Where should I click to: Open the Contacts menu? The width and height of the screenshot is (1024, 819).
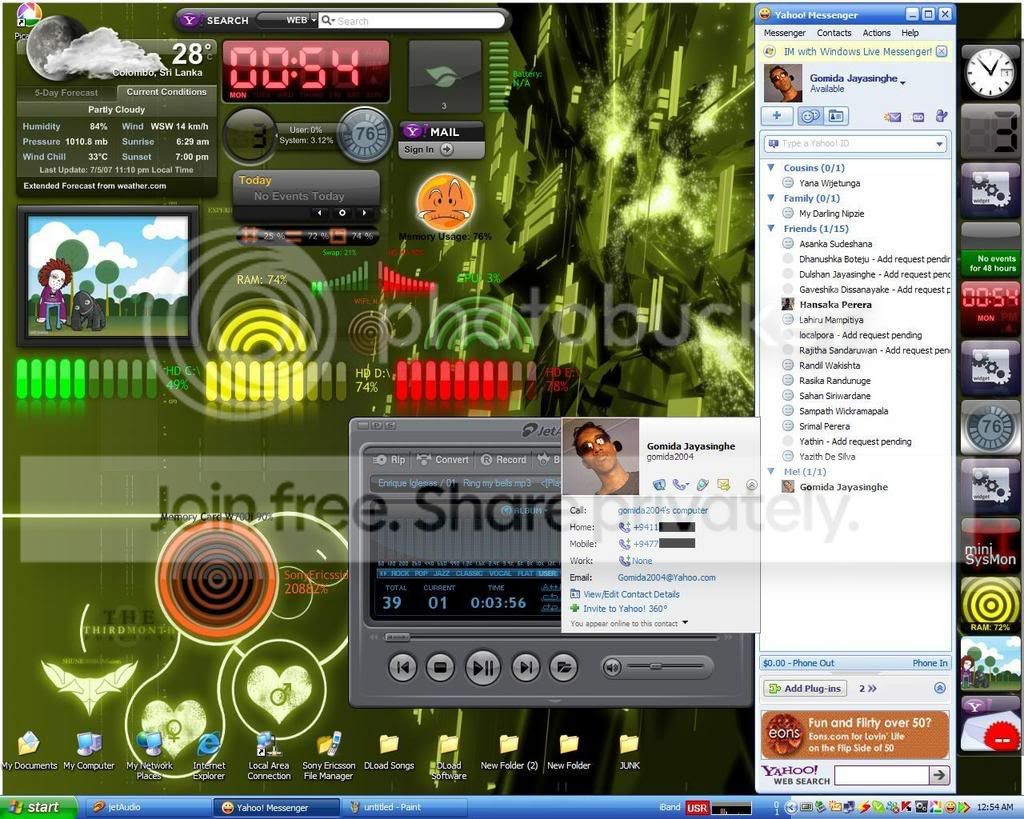tap(834, 33)
